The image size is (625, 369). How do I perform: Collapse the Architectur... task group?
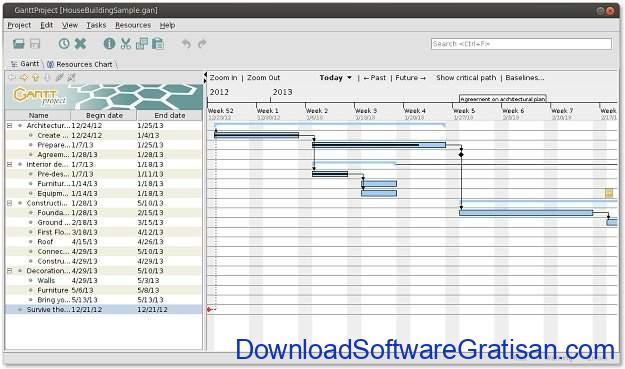click(10, 126)
